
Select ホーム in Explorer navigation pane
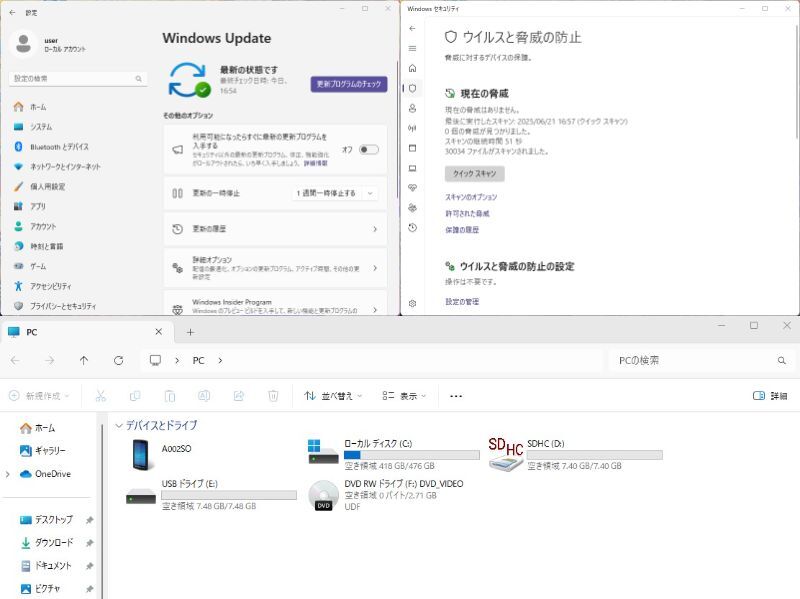coord(37,428)
